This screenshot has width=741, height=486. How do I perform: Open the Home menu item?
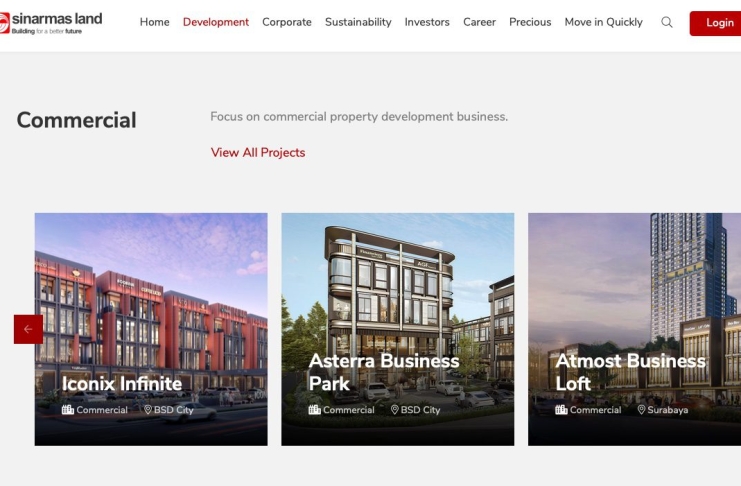(155, 22)
